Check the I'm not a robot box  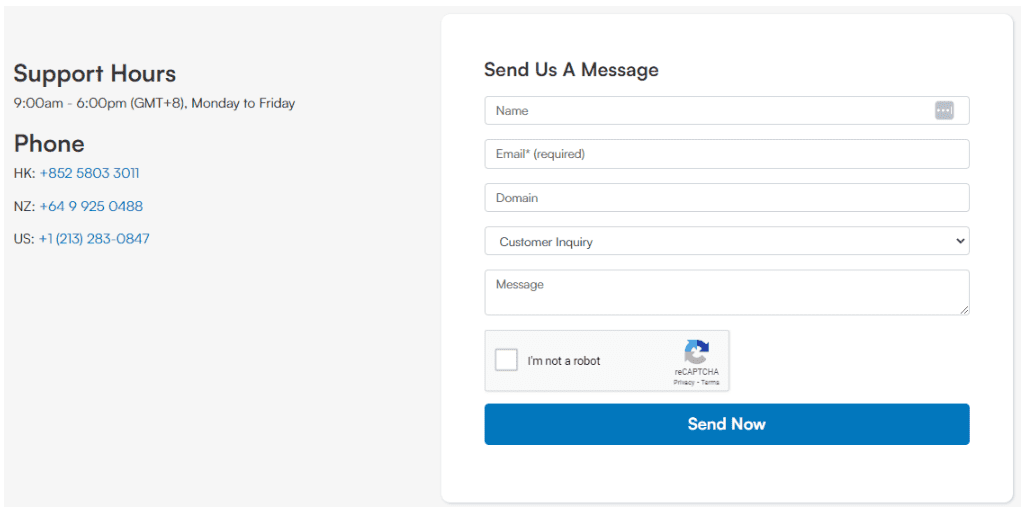506,360
